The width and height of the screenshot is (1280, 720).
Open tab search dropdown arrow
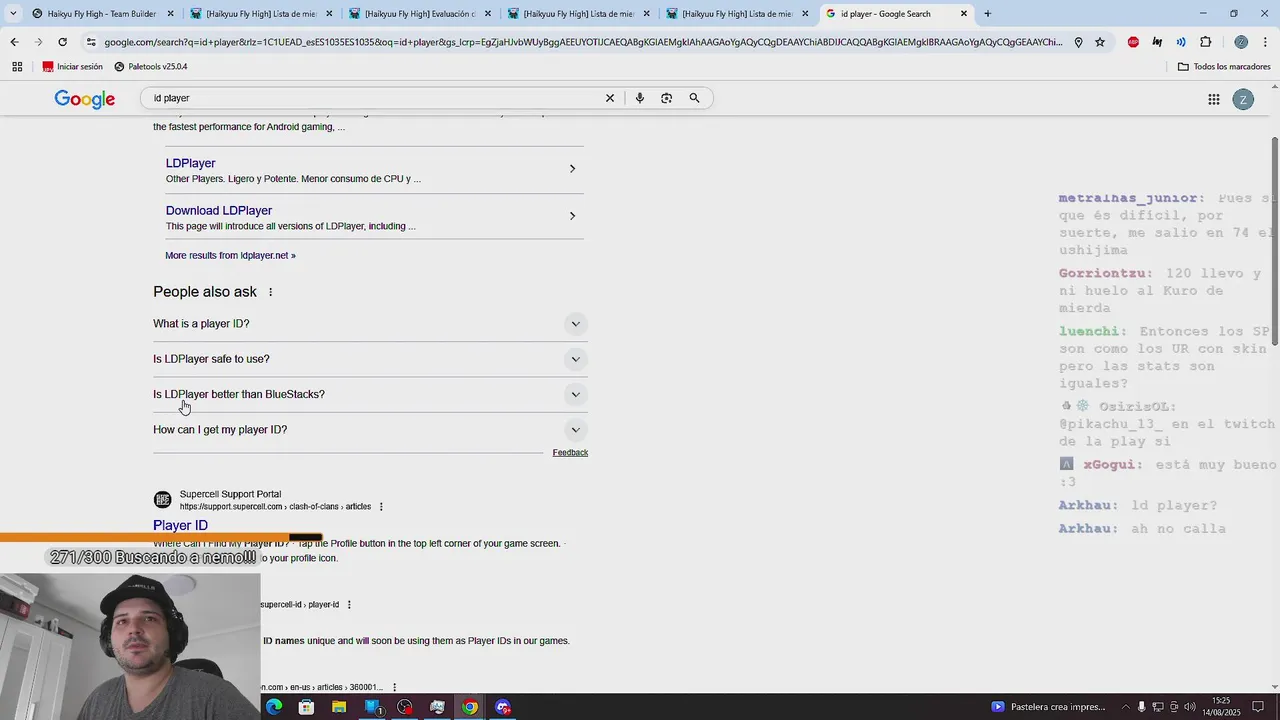tap(13, 14)
